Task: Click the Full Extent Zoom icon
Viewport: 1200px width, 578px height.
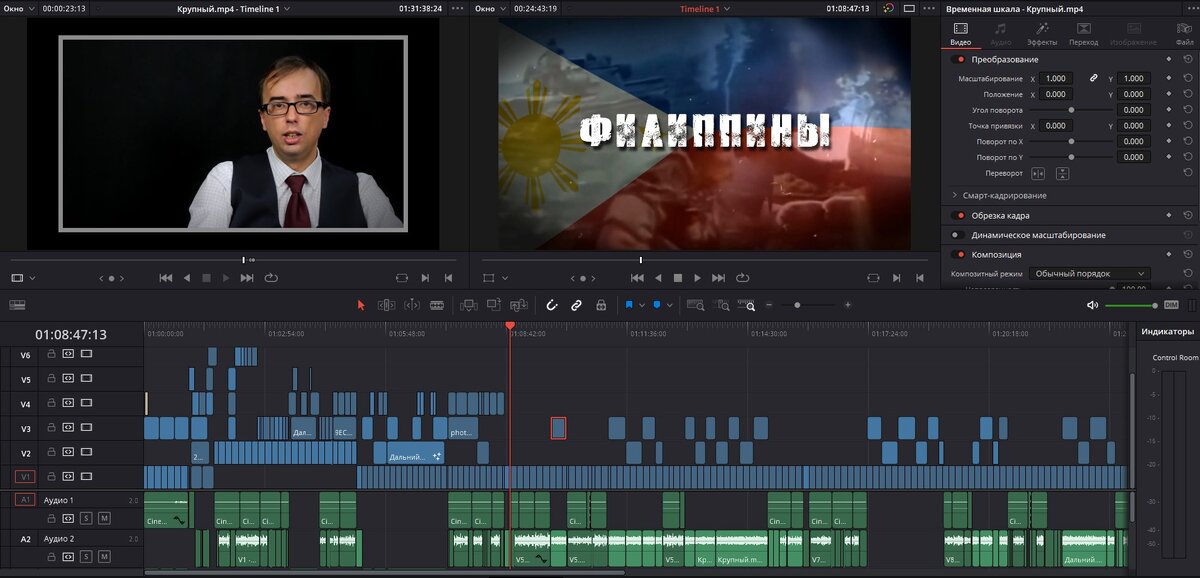Action: 695,305
